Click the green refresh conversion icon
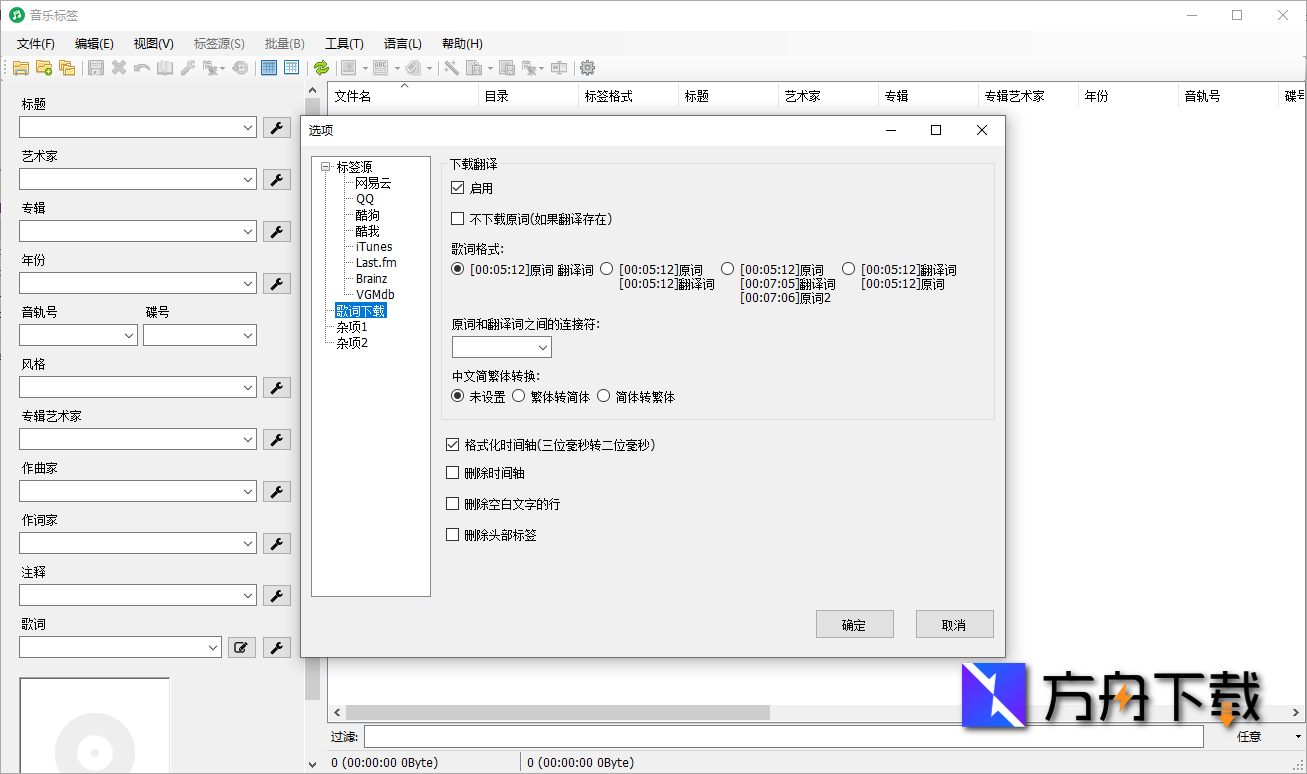Viewport: 1307px width, 774px height. point(322,67)
